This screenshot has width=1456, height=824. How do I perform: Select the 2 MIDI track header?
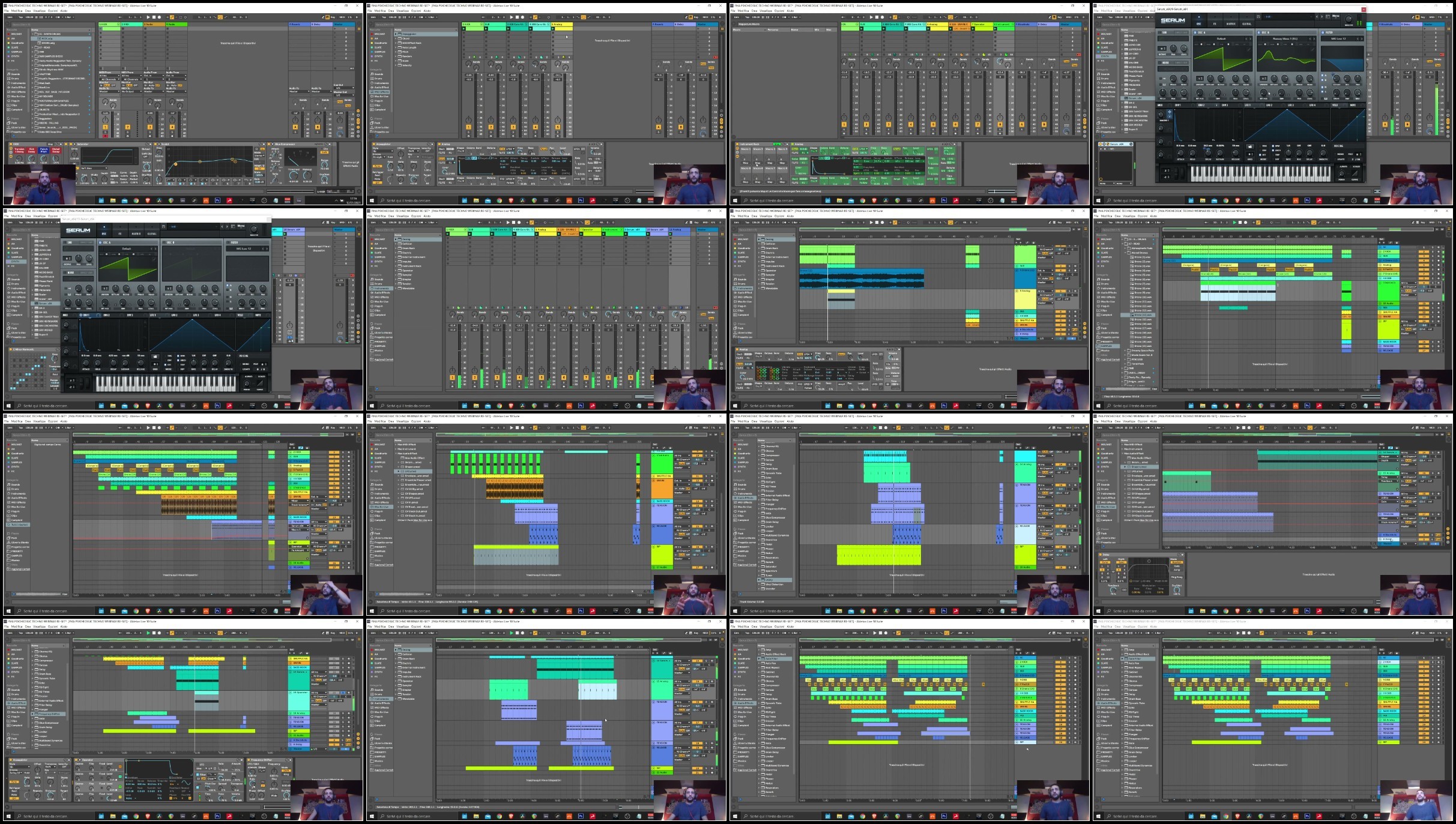pyautogui.click(x=132, y=24)
